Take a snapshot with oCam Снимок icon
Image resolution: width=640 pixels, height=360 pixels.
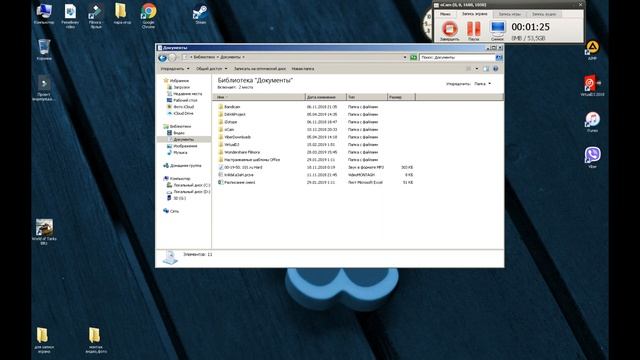498,30
